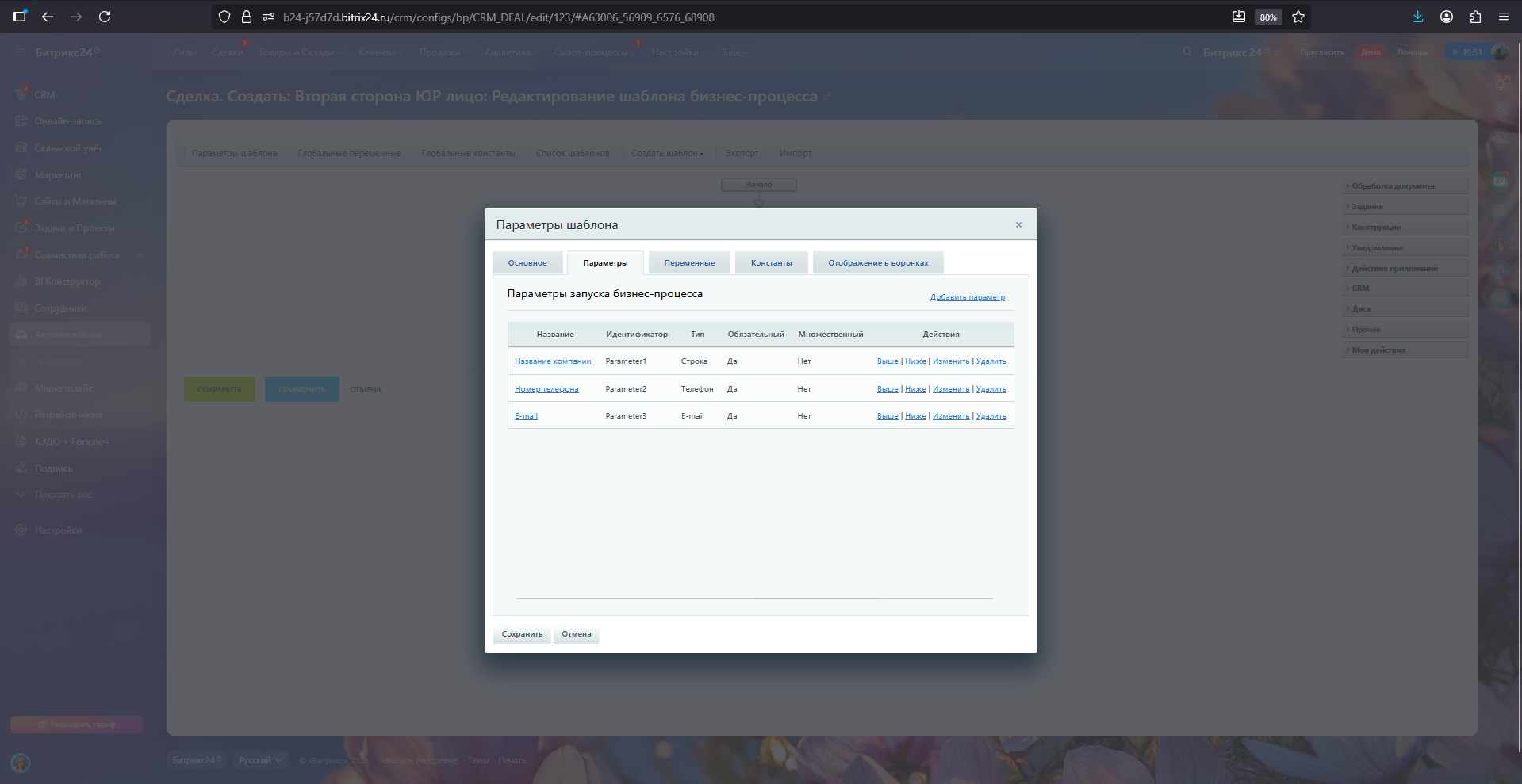Viewport: 1522px width, 784px height.
Task: Click the Расширить тариф button
Action: click(77, 725)
